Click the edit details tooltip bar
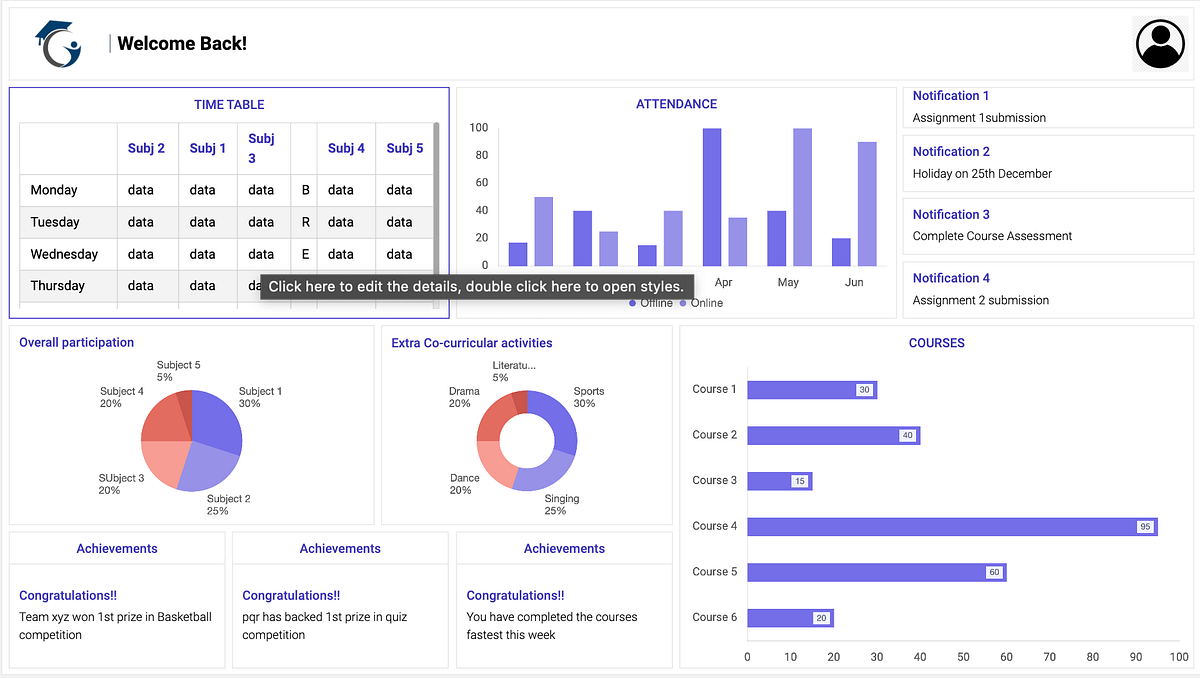The width and height of the screenshot is (1200, 678). pyautogui.click(x=477, y=286)
